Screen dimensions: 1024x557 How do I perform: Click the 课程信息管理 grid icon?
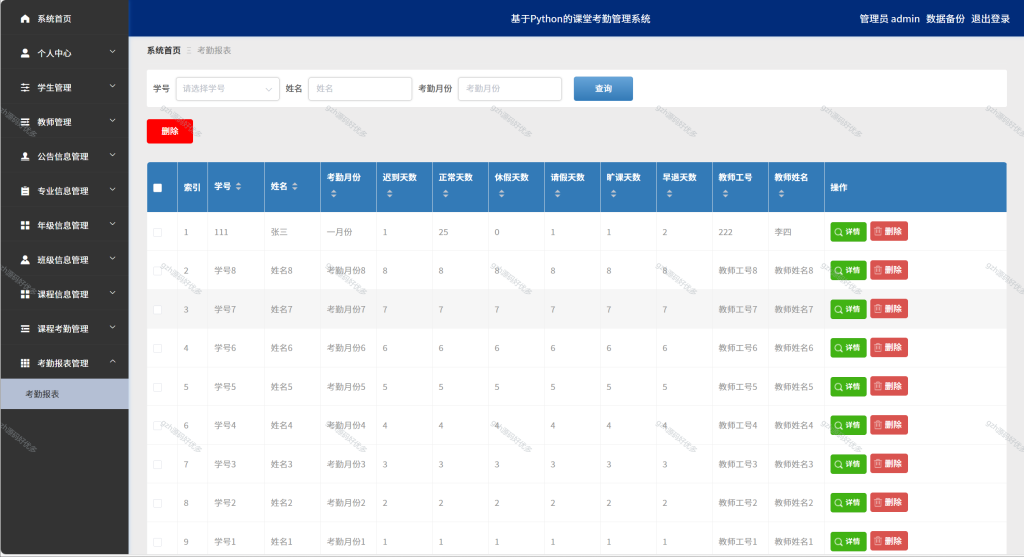click(25, 294)
